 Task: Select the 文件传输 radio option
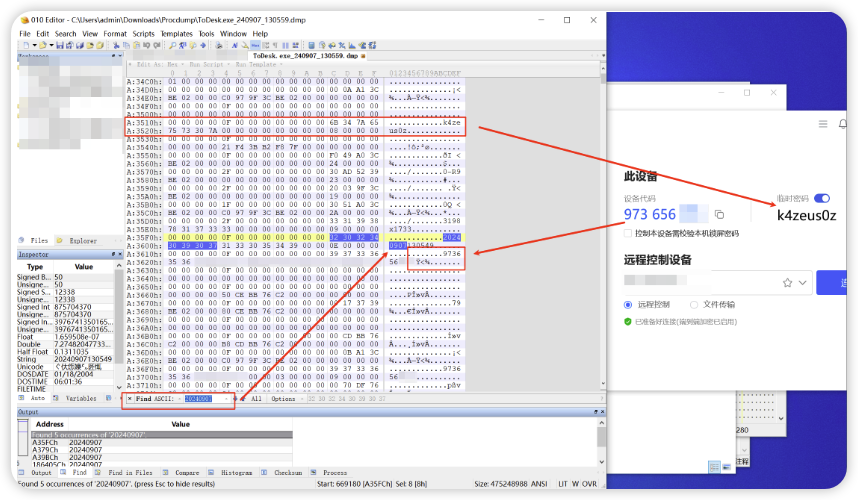695,304
